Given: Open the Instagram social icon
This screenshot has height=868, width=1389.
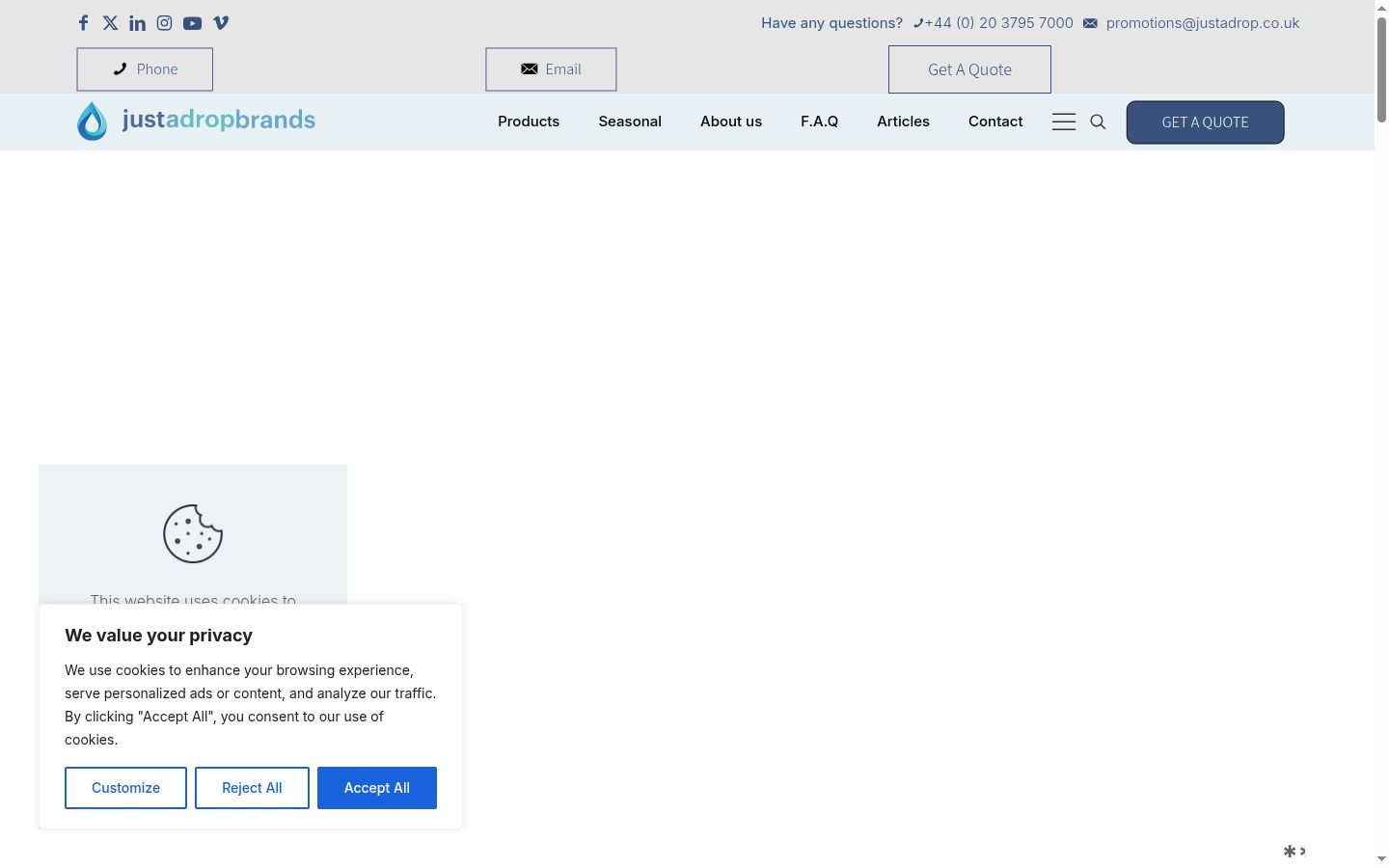Looking at the screenshot, I should click(x=165, y=23).
